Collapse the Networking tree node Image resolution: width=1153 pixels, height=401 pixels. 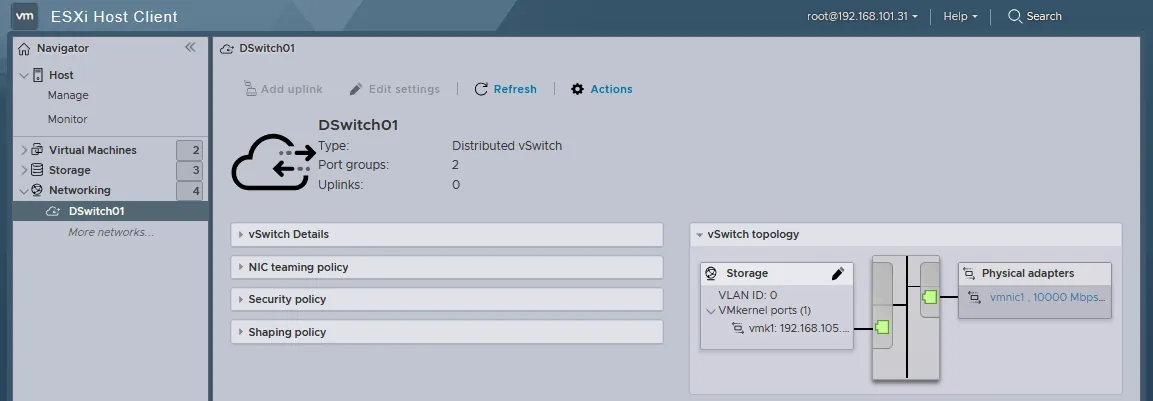[24, 191]
